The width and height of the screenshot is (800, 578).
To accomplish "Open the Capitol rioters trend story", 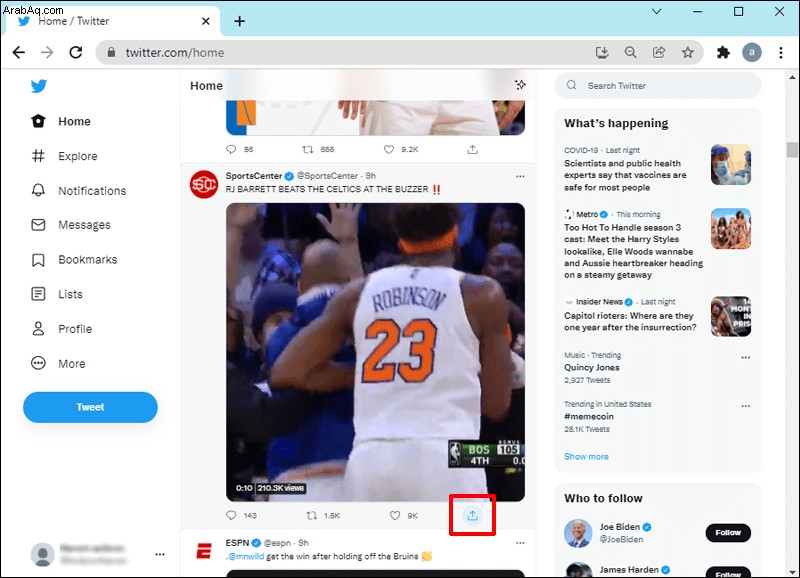I will tap(657, 315).
